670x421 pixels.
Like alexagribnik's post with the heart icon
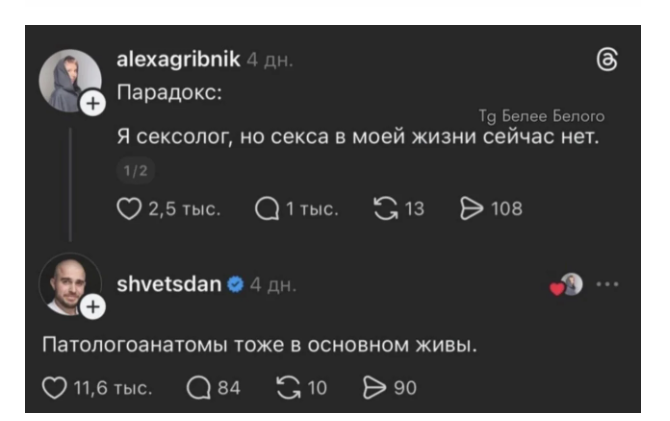(130, 208)
